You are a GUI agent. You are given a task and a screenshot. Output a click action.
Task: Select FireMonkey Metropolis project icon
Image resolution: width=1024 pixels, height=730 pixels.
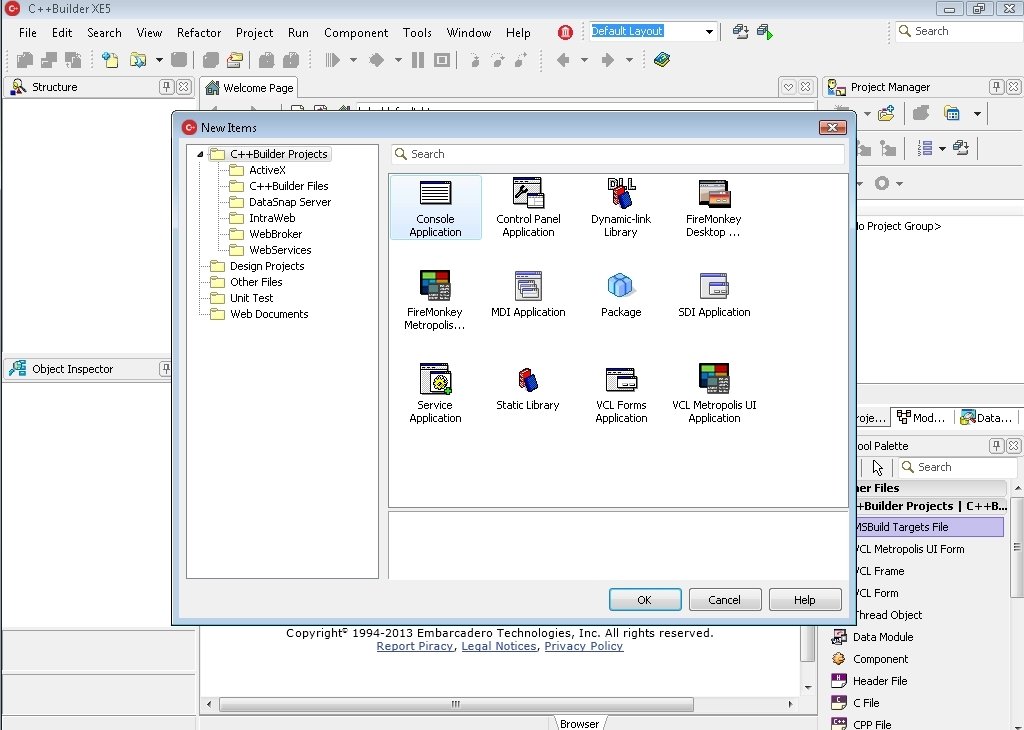pos(434,300)
